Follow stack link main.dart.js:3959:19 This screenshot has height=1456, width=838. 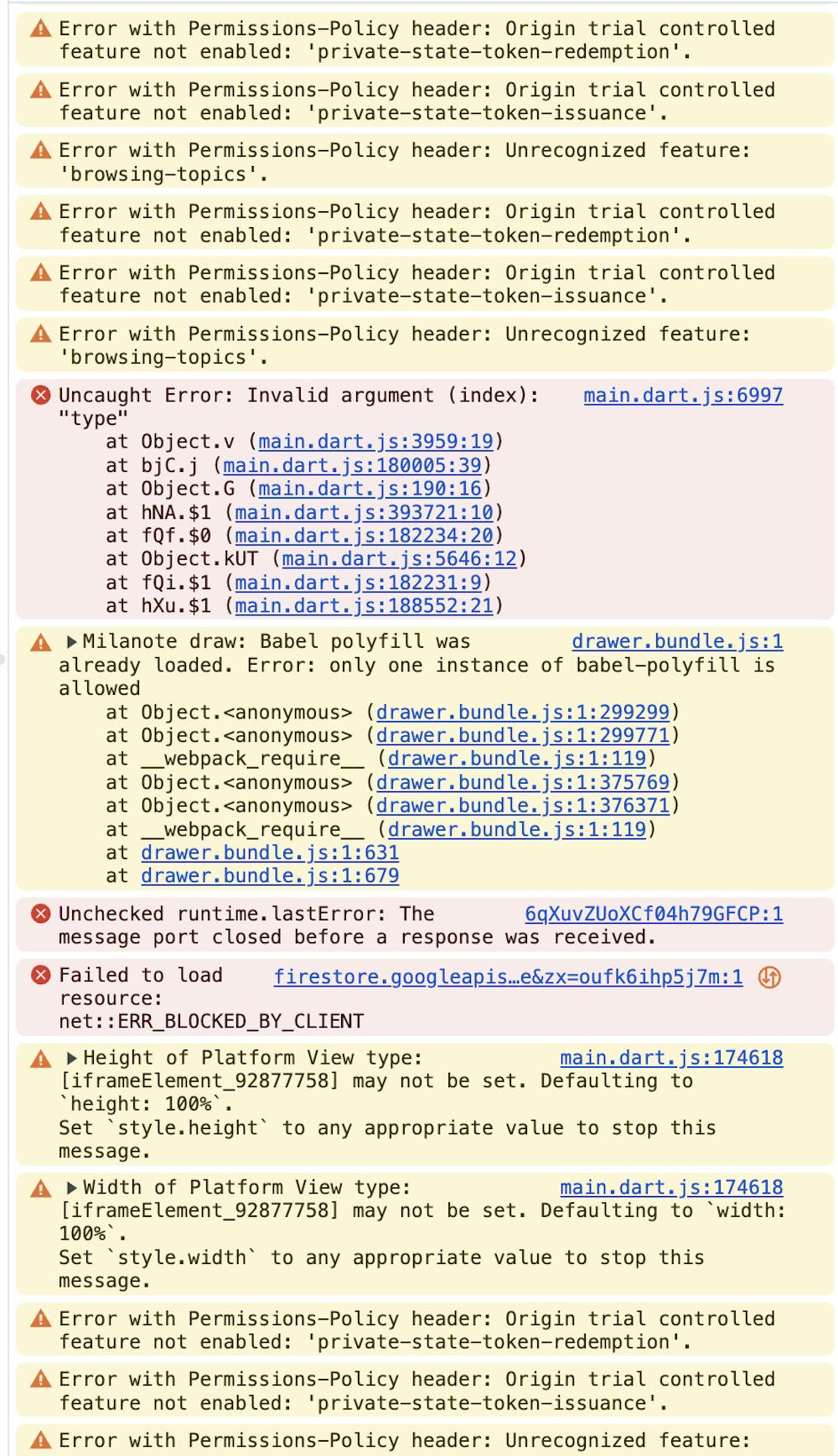pyautogui.click(x=375, y=441)
